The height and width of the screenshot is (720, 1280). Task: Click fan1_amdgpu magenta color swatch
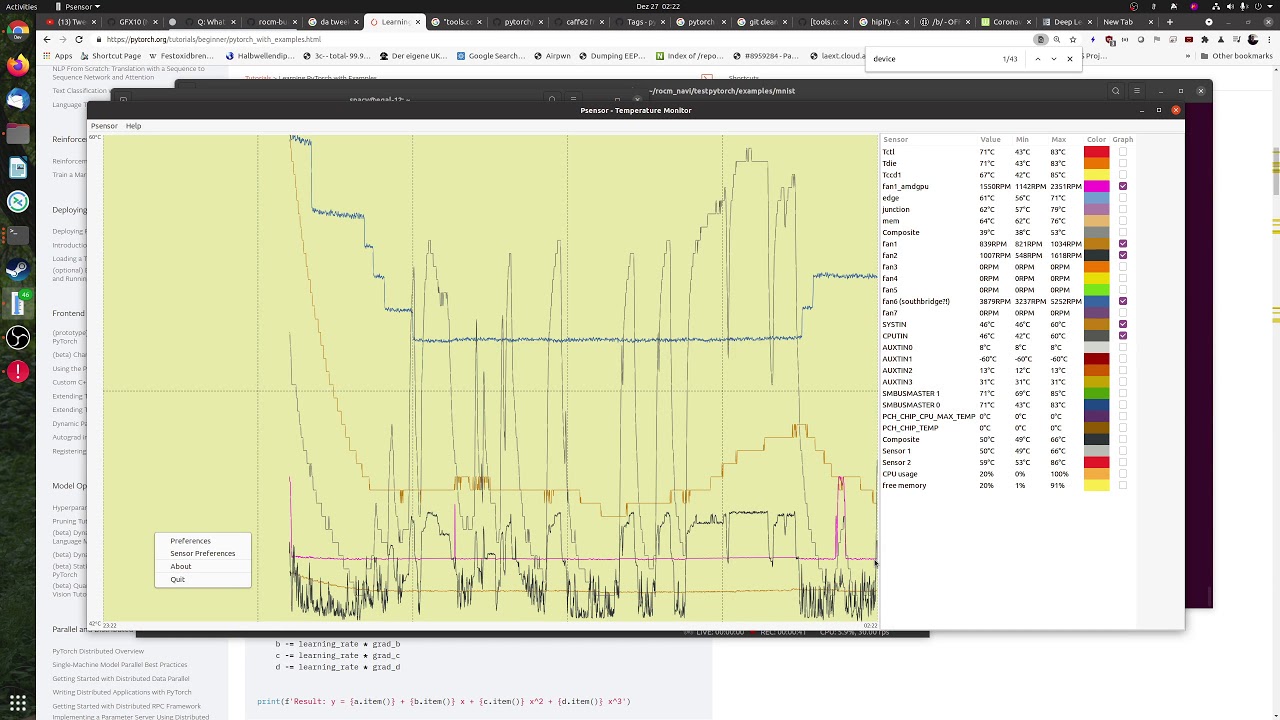1096,186
